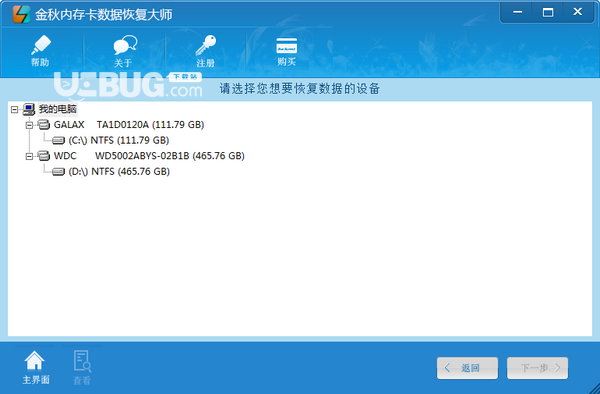600x394 pixels.
Task: Select the 我的电脑 computer icon
Action: [29, 109]
